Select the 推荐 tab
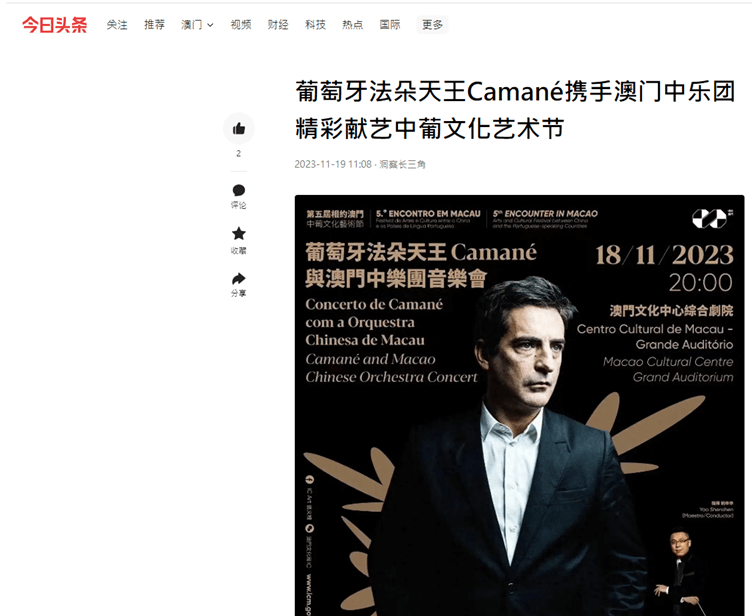The width and height of the screenshot is (752, 616). pyautogui.click(x=154, y=25)
